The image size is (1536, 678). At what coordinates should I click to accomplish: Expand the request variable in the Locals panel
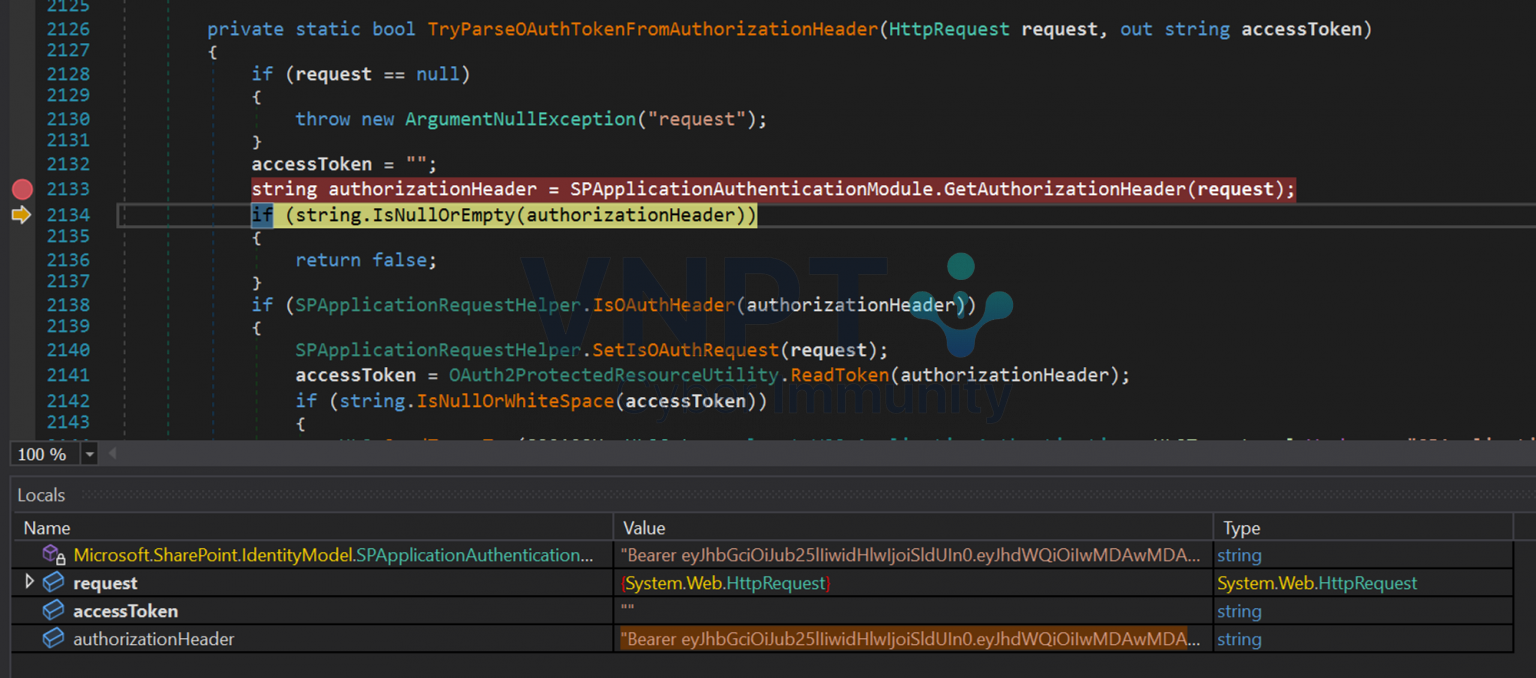pos(30,582)
